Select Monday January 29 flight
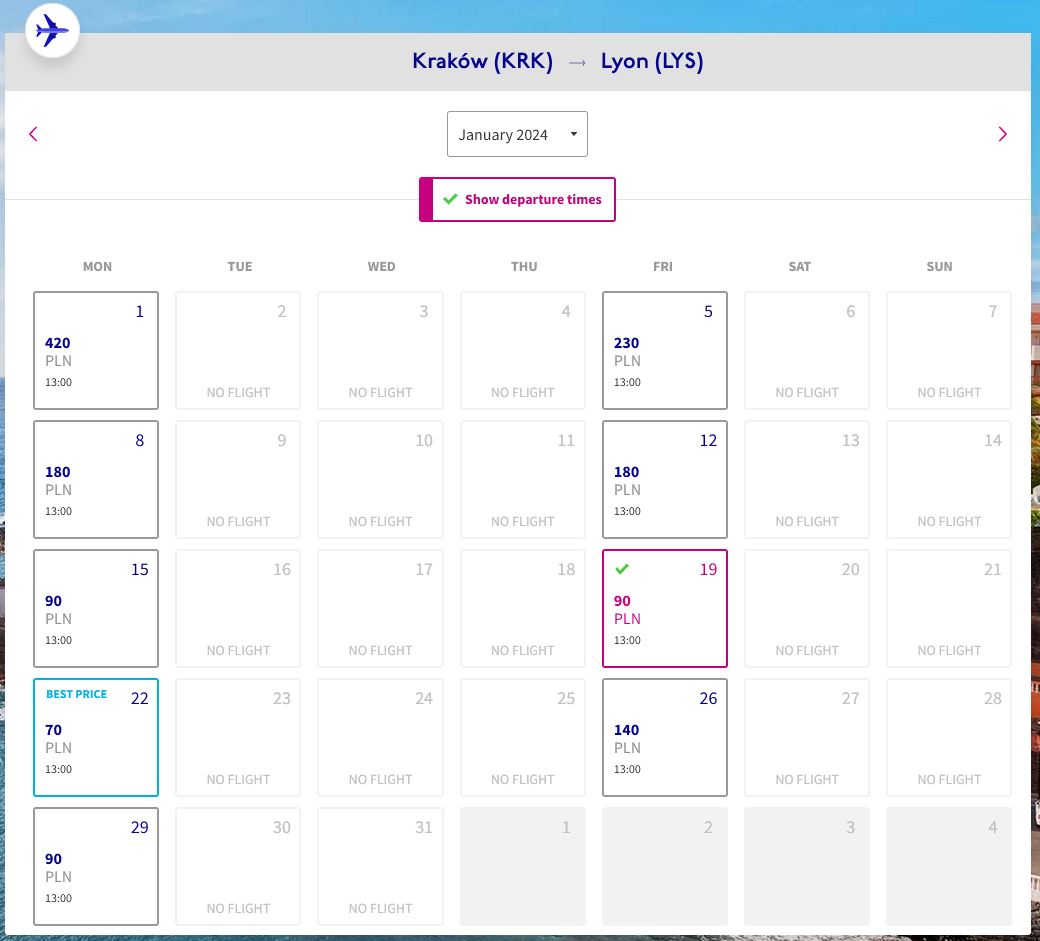Image resolution: width=1040 pixels, height=941 pixels. coord(96,866)
